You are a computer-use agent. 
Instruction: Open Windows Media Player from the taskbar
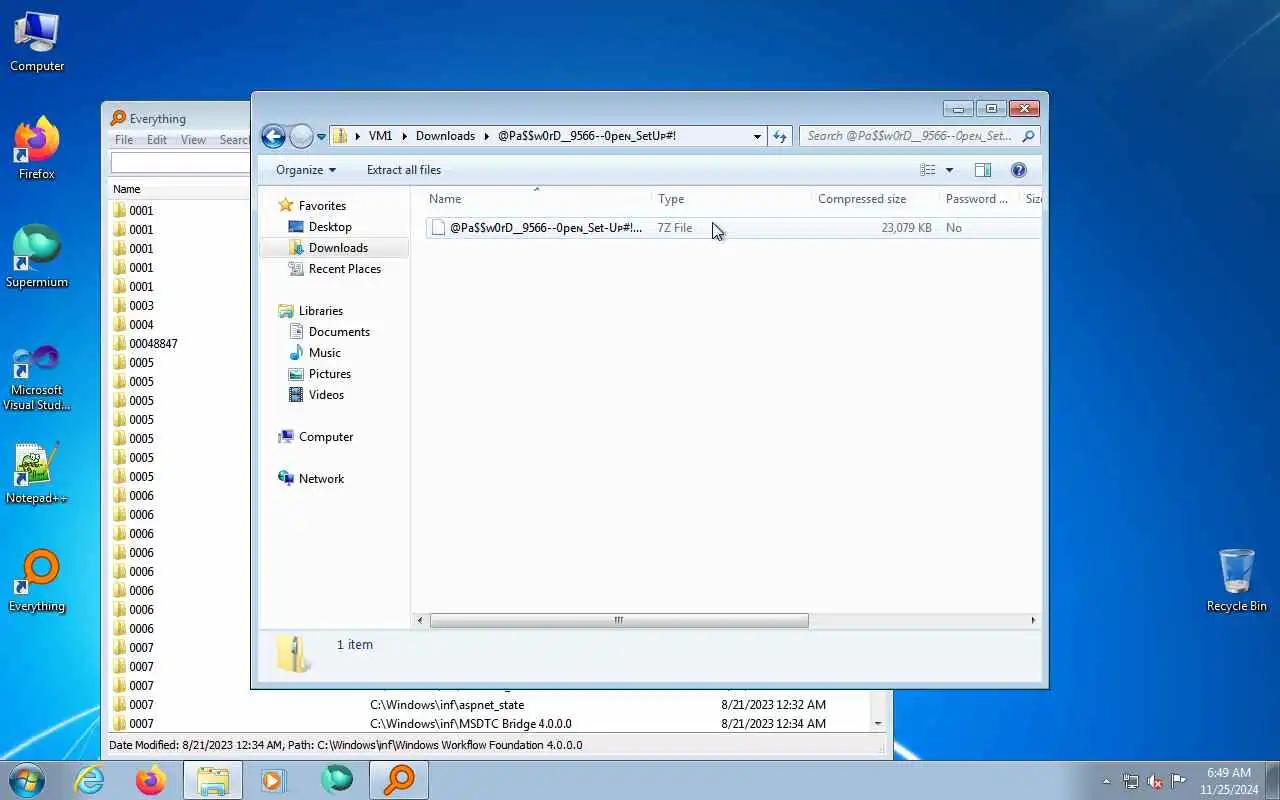point(274,780)
